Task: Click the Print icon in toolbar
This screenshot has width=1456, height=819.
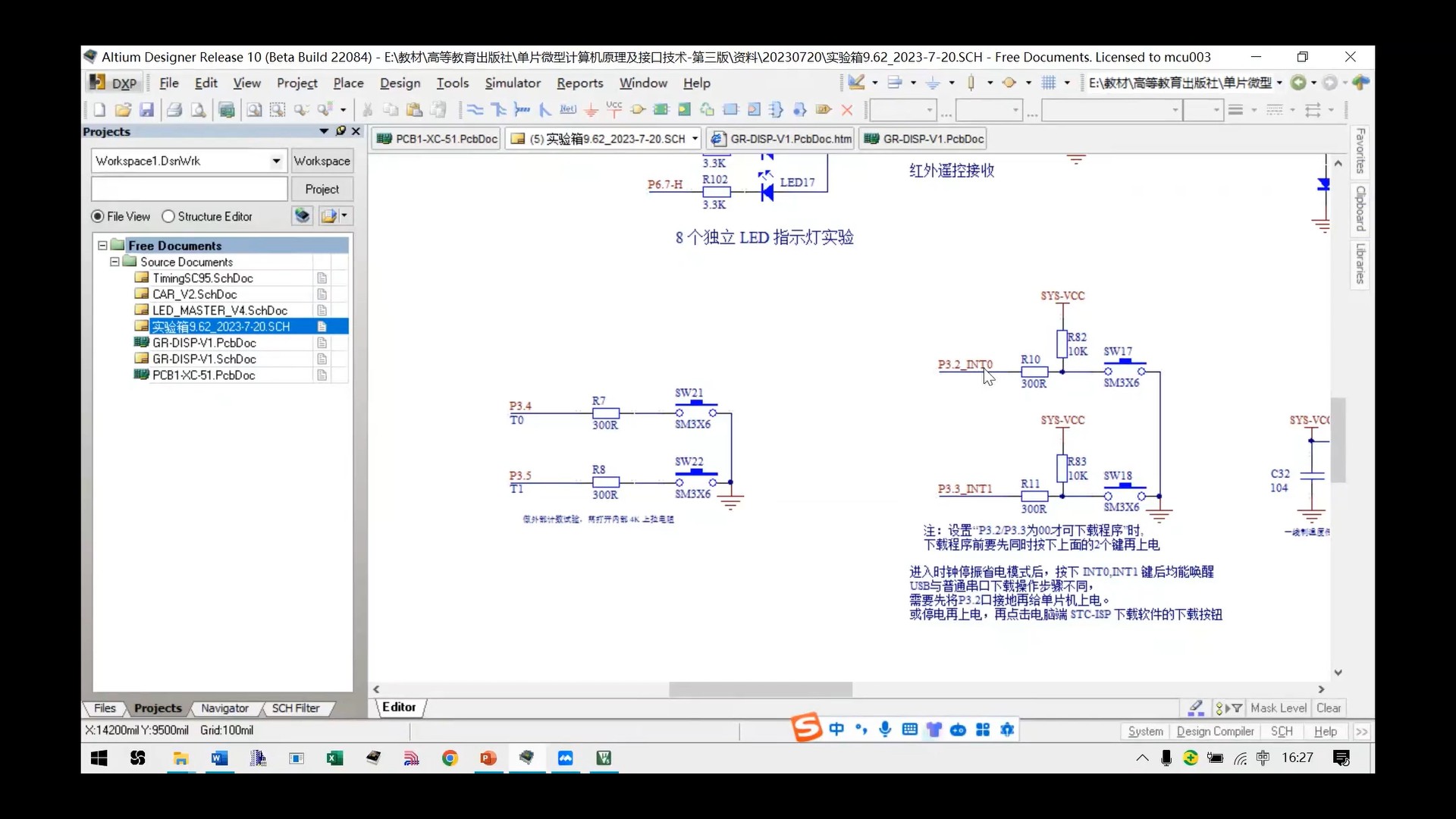Action: point(174,110)
